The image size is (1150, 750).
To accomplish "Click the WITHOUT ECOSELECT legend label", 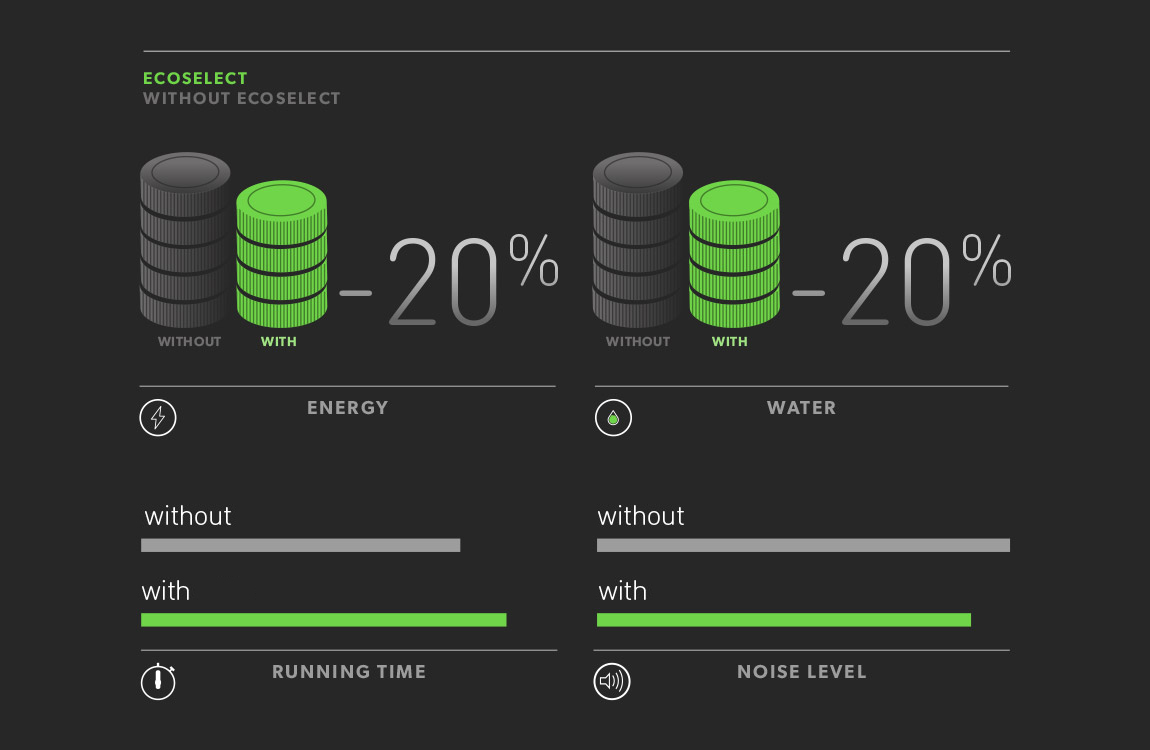I will pos(242,98).
